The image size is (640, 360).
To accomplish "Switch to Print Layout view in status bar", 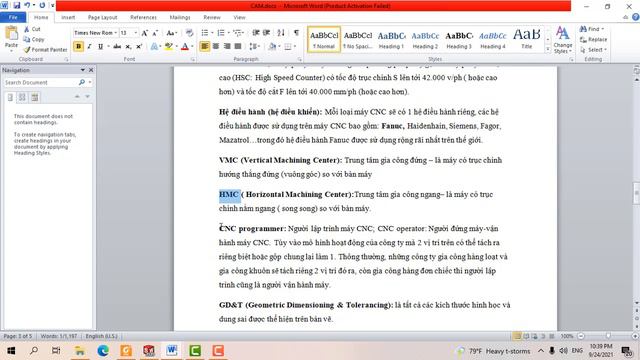I will [x=517, y=336].
